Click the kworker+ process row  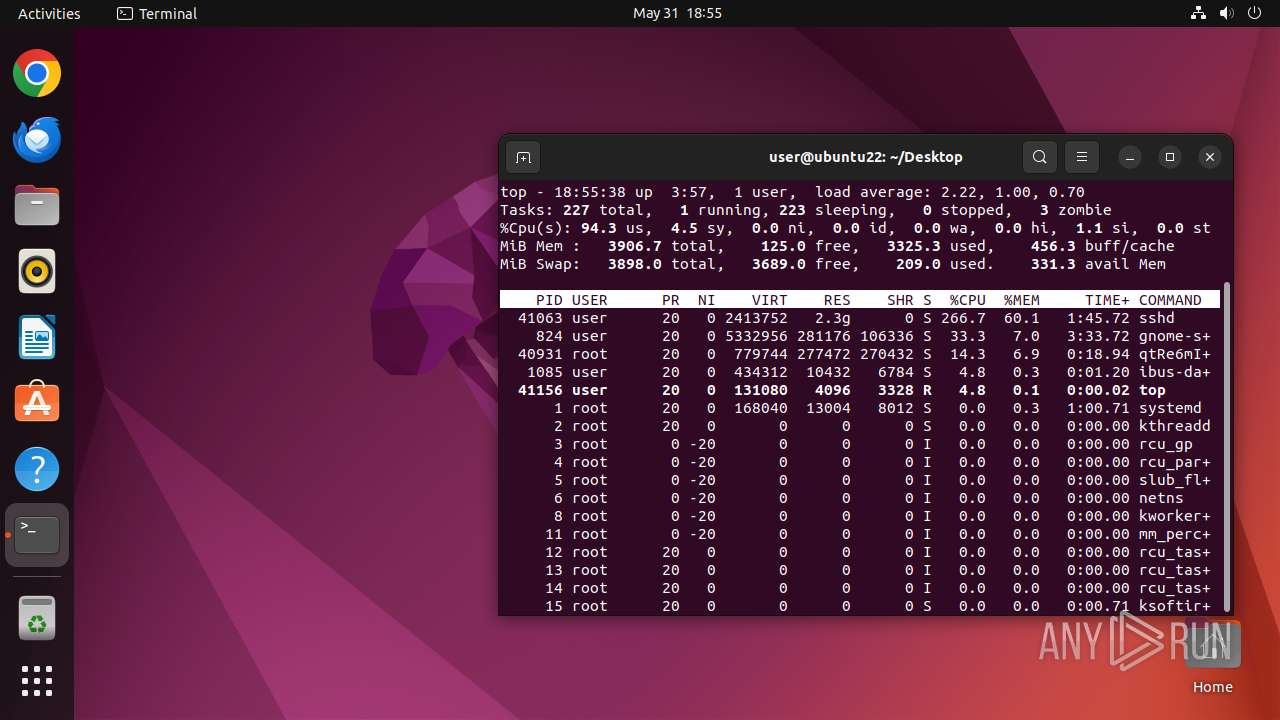(860, 516)
